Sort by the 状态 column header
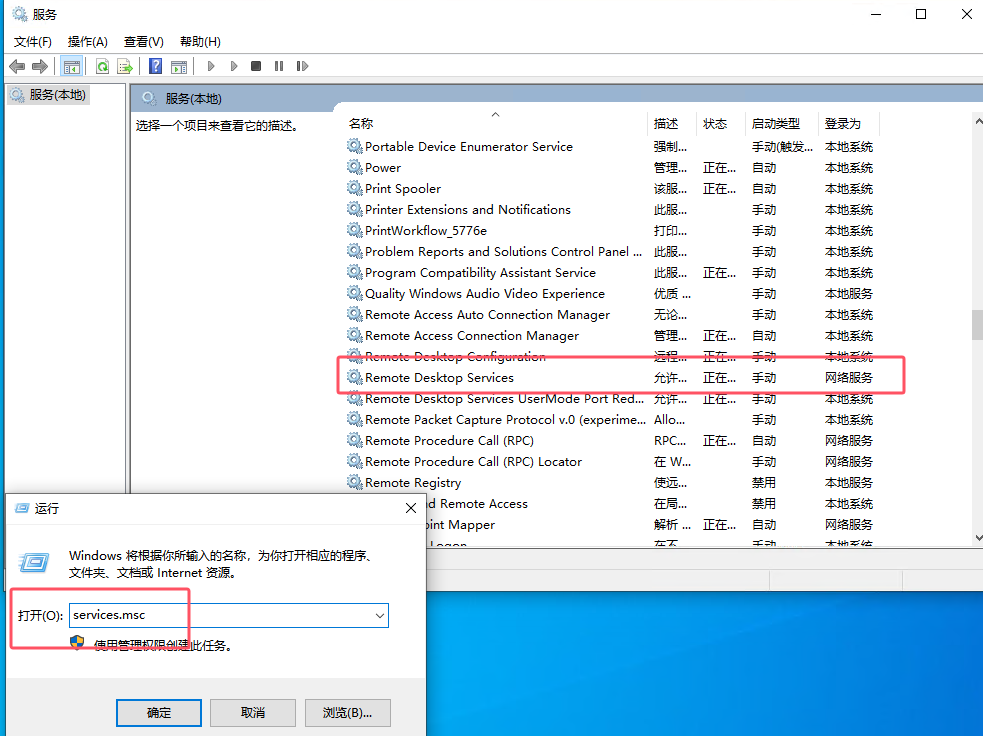The width and height of the screenshot is (983, 736). (720, 124)
